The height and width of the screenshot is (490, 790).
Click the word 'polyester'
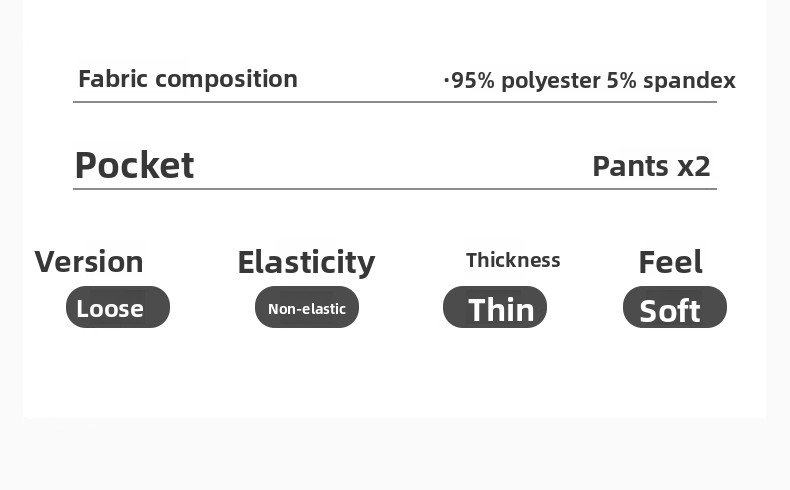(x=551, y=82)
